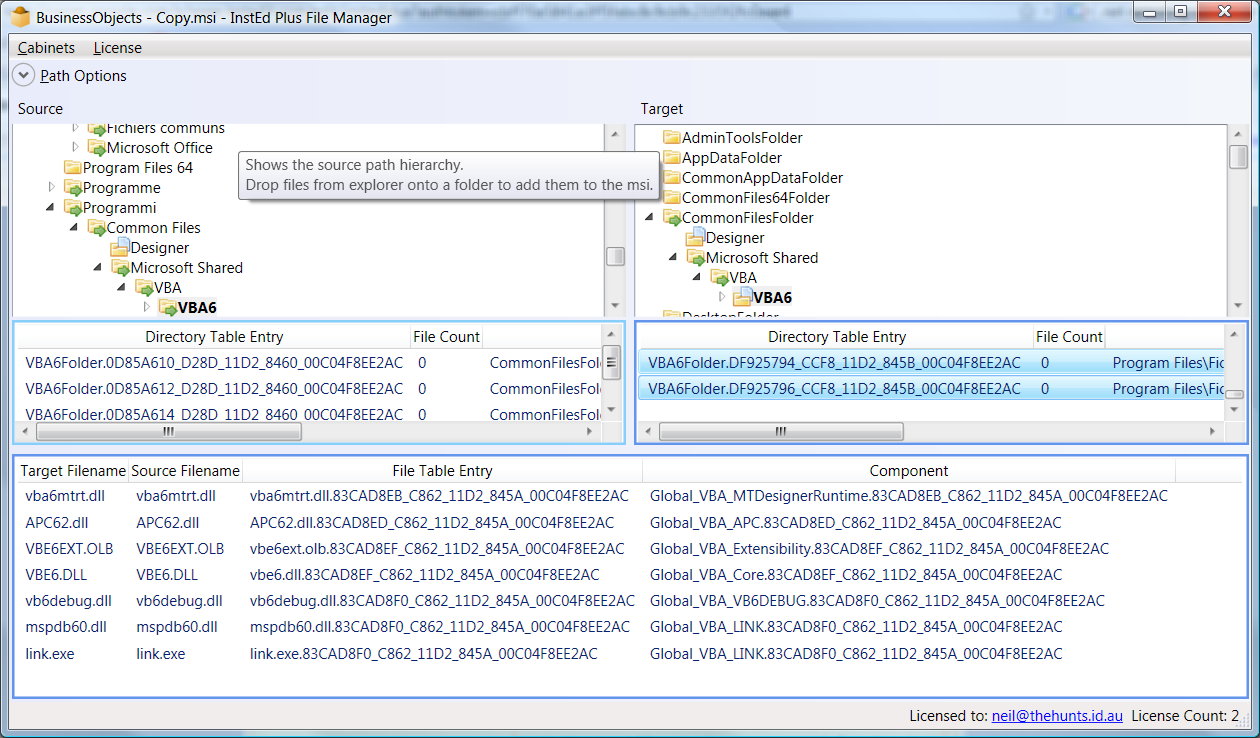1260x738 pixels.
Task: Select the CommonFiles64Folder icon
Action: pyautogui.click(x=672, y=198)
